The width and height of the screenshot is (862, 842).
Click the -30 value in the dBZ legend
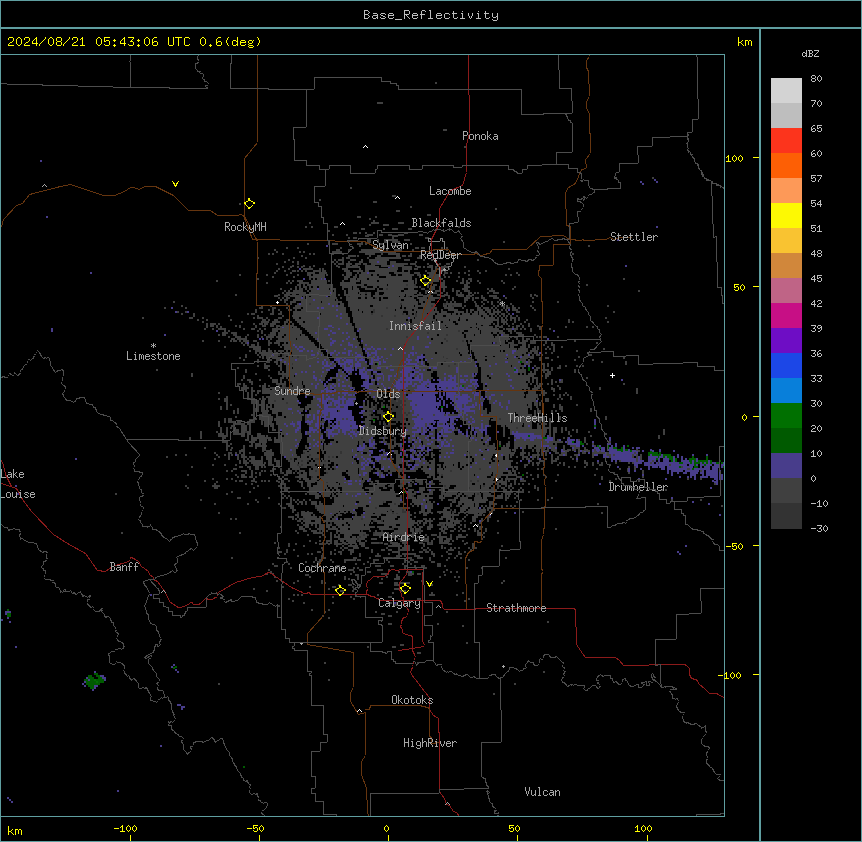(x=819, y=529)
